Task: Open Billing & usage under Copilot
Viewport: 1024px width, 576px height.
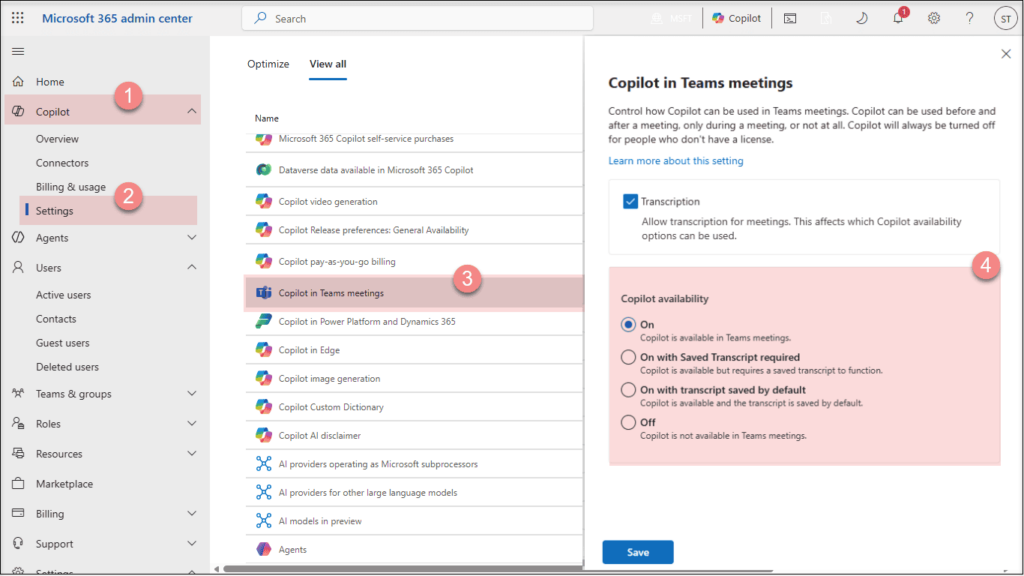Action: [71, 187]
